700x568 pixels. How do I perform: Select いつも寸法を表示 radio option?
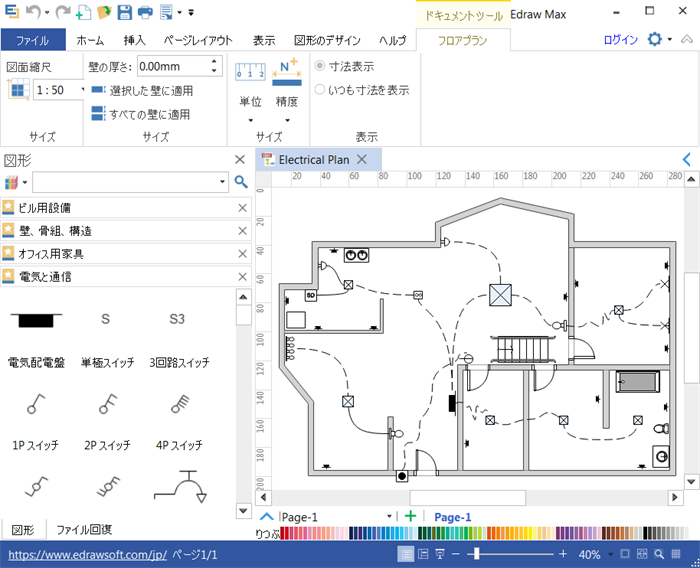[320, 89]
